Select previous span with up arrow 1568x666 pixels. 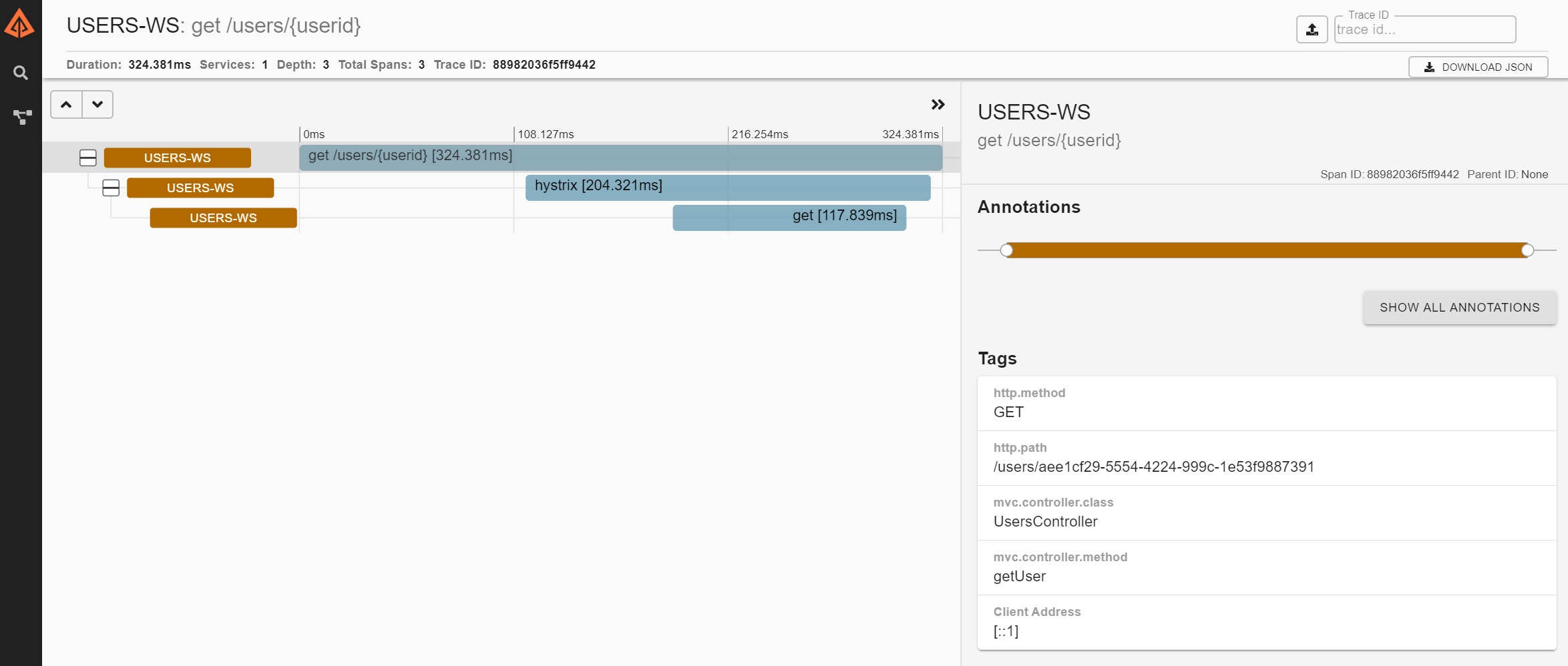66,105
